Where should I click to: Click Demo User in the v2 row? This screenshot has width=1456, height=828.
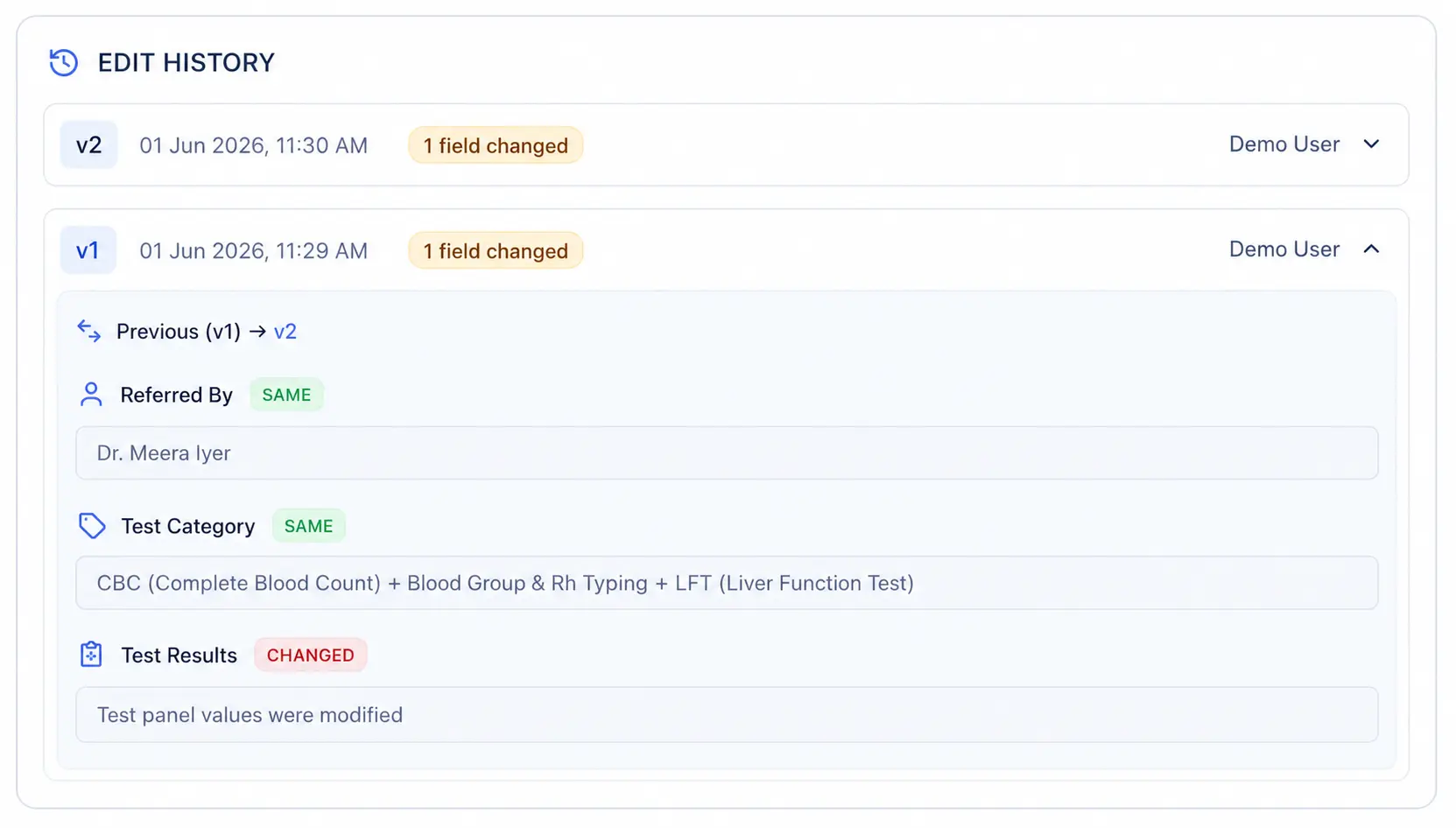pos(1284,144)
